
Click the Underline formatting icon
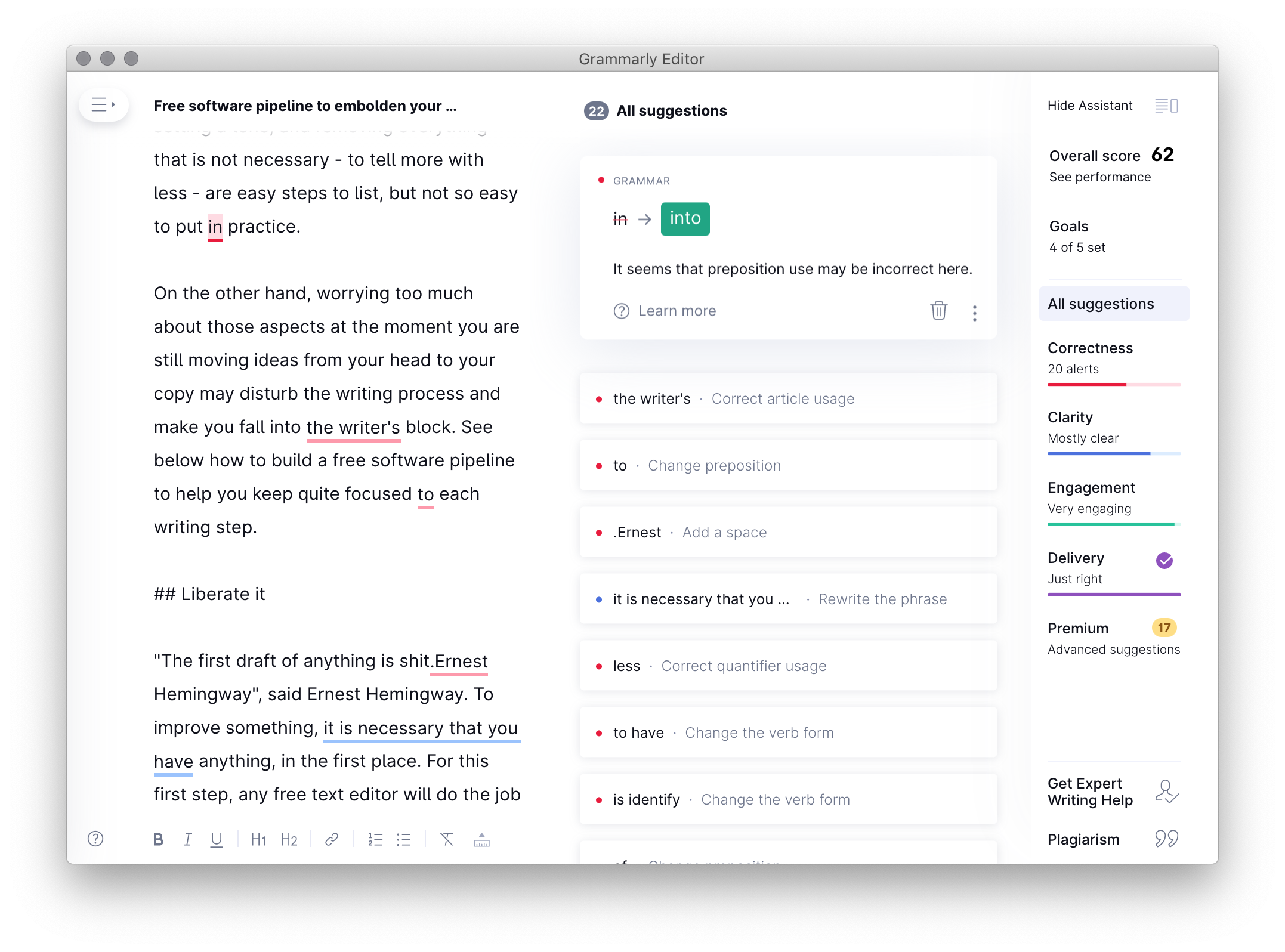pos(216,840)
